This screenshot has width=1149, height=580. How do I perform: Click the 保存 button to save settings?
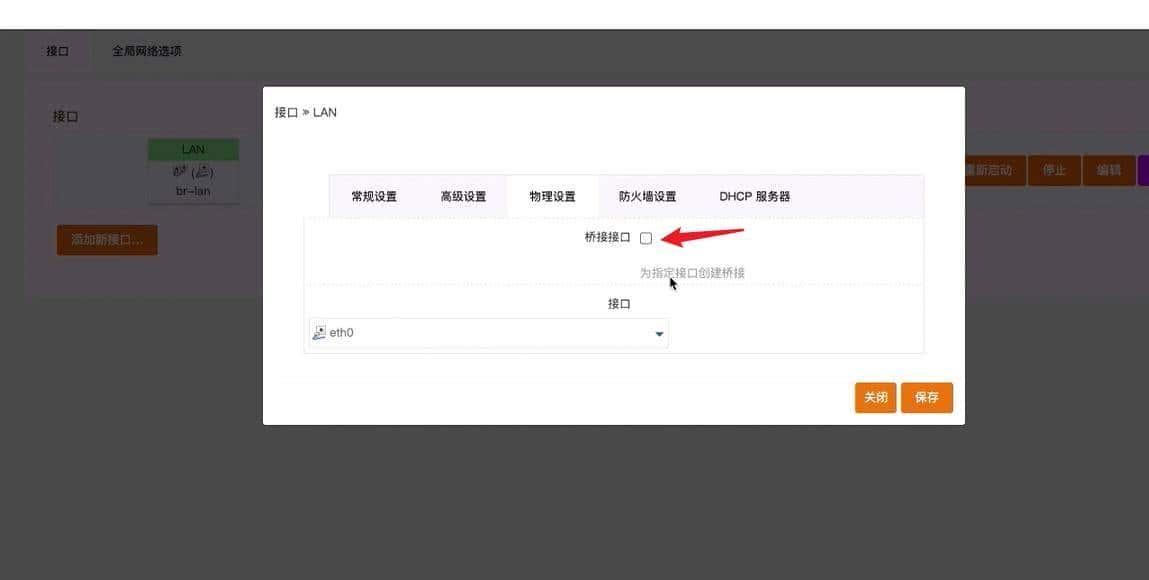click(x=926, y=397)
